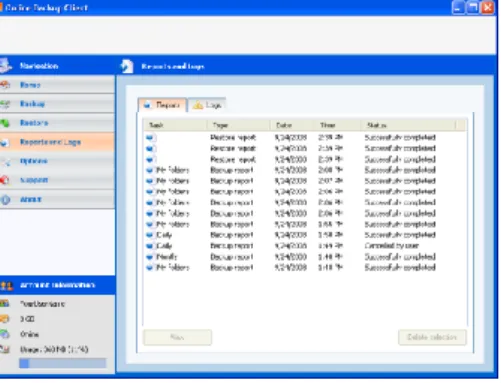
Task: Click the report icon on Canceled row
Action: click(x=150, y=246)
